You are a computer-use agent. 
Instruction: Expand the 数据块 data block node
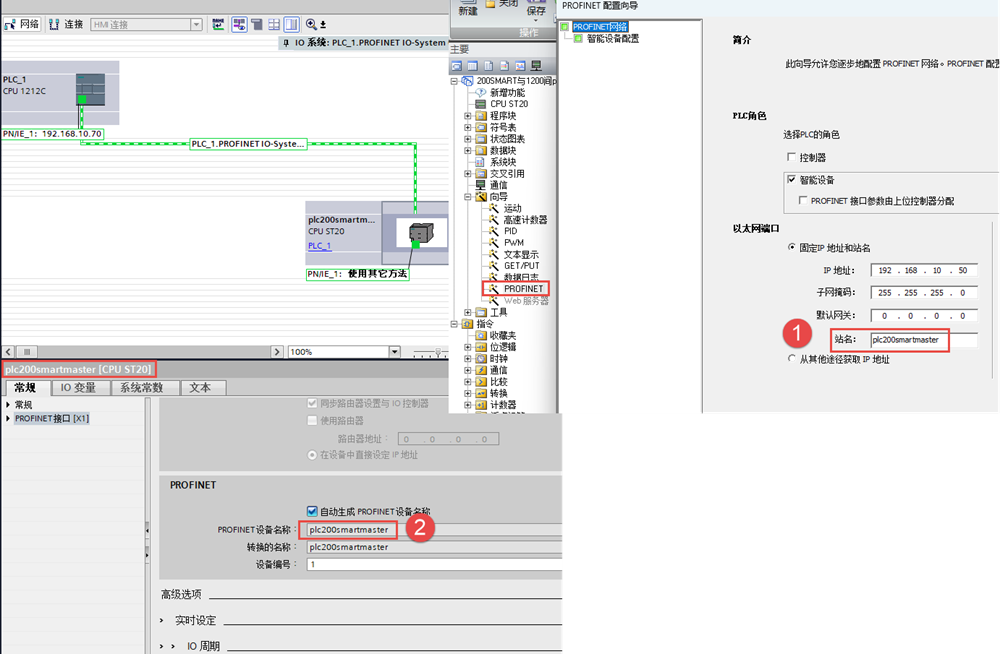coord(467,151)
